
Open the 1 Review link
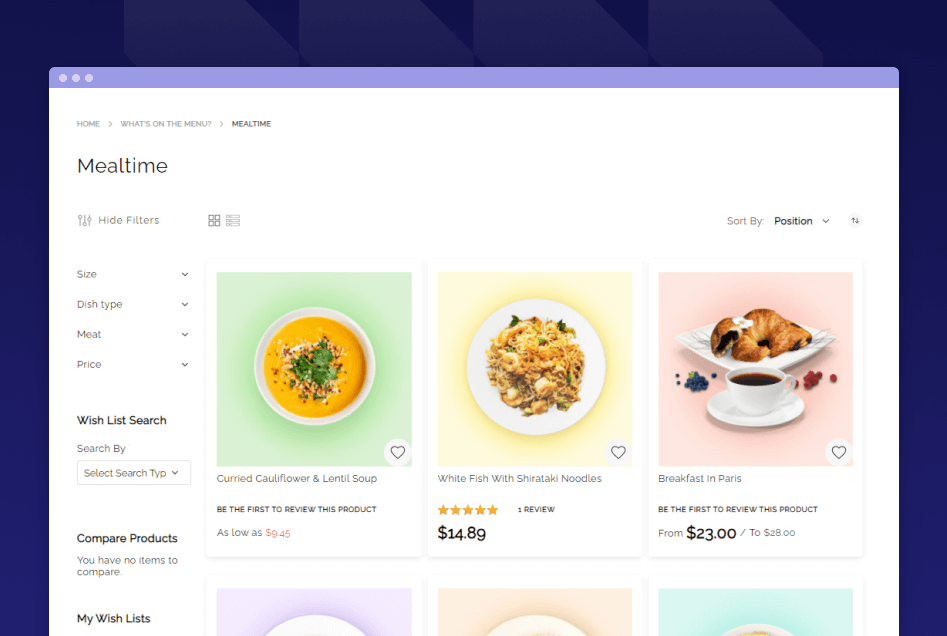pos(536,510)
